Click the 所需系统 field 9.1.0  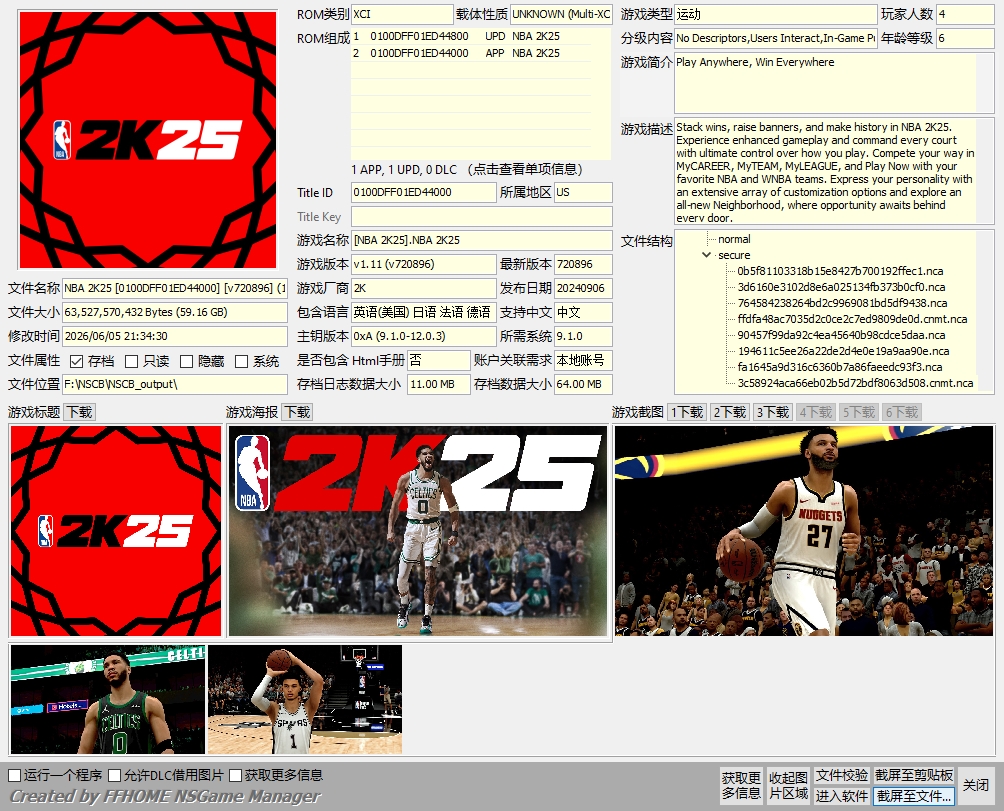click(x=583, y=337)
